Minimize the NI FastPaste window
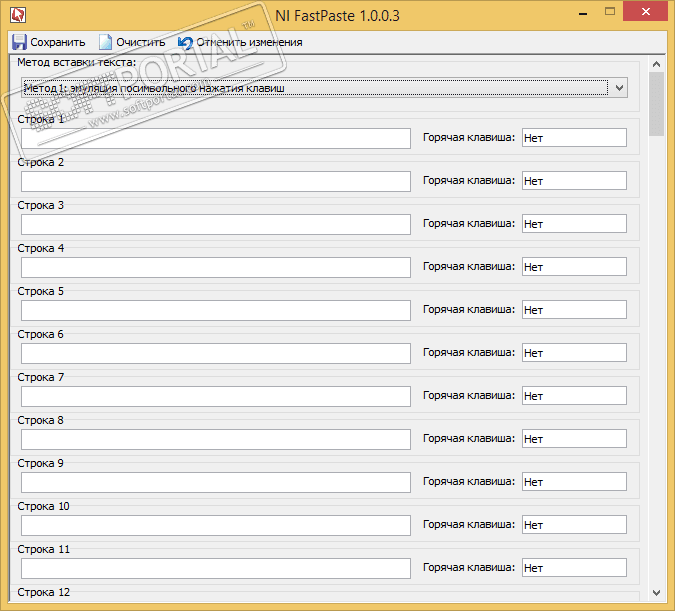Viewport: 675px width, 611px height. (583, 13)
